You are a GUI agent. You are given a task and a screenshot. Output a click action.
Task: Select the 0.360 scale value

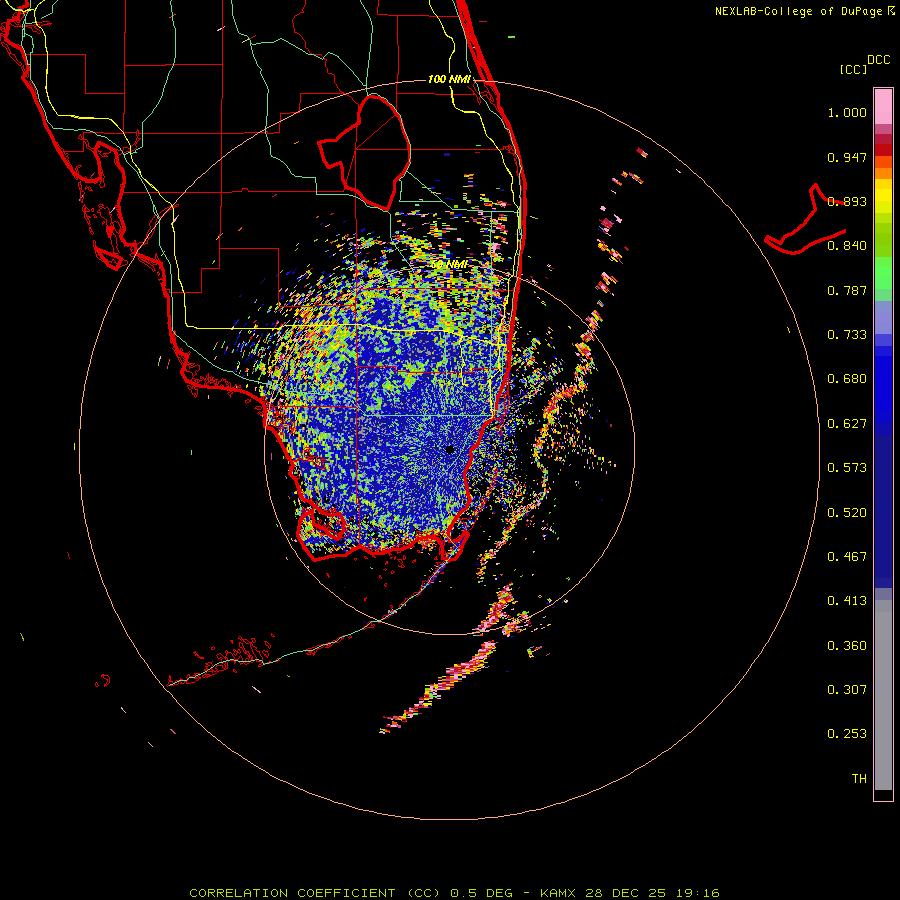click(847, 646)
